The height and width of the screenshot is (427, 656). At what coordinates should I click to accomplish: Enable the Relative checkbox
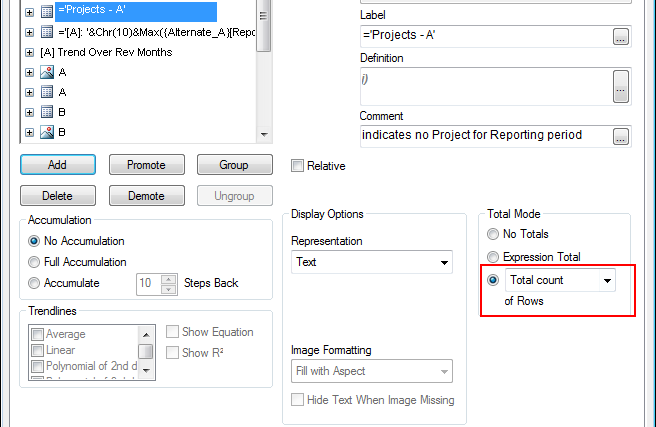(298, 166)
